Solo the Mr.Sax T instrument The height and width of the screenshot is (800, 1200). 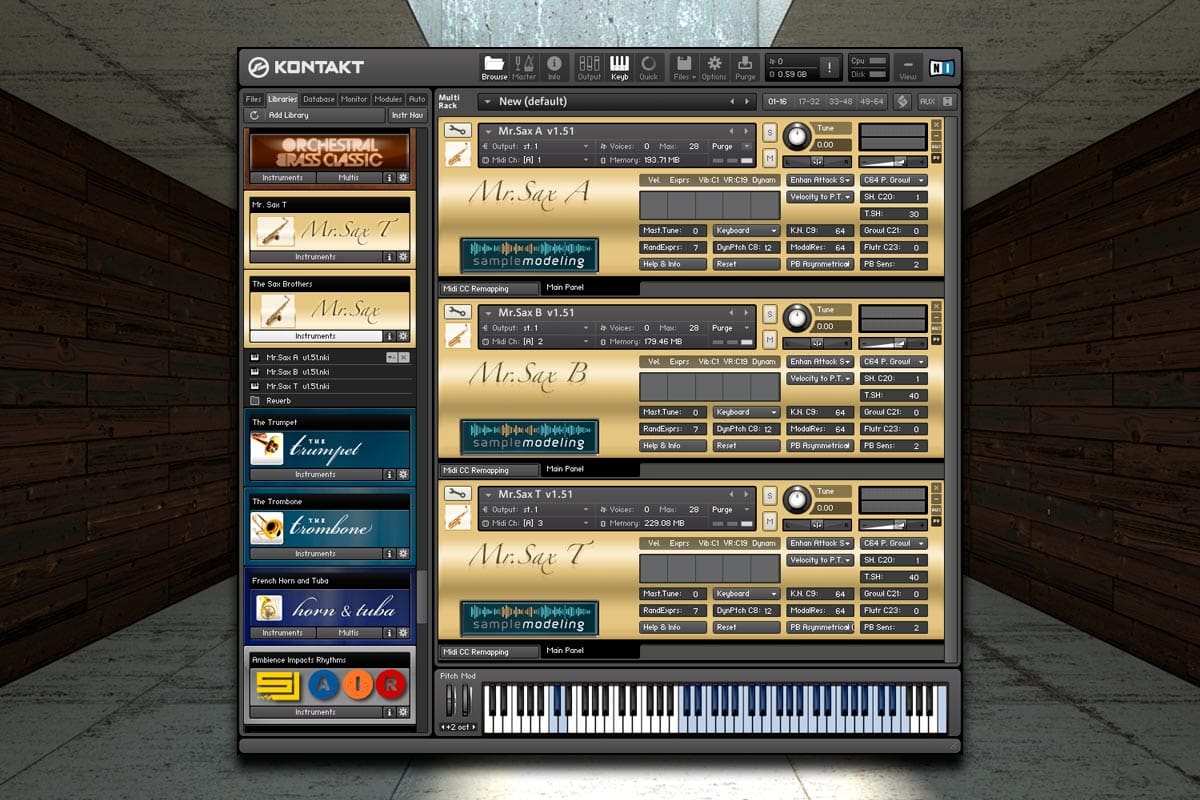[770, 495]
